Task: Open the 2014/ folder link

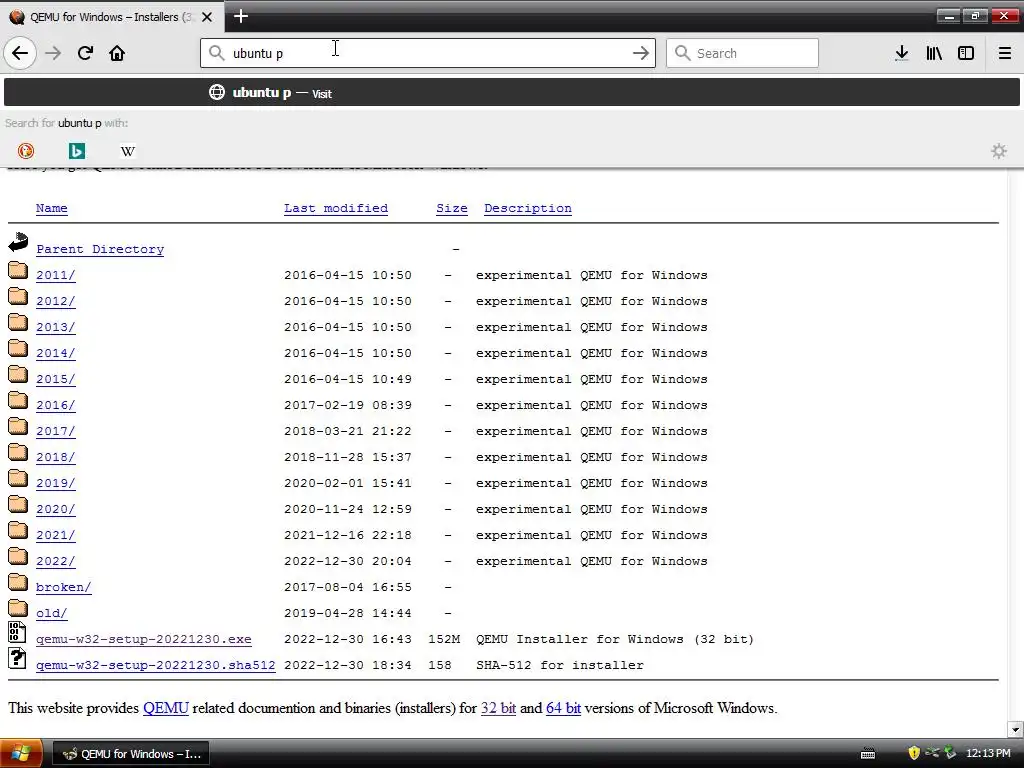Action: [56, 353]
